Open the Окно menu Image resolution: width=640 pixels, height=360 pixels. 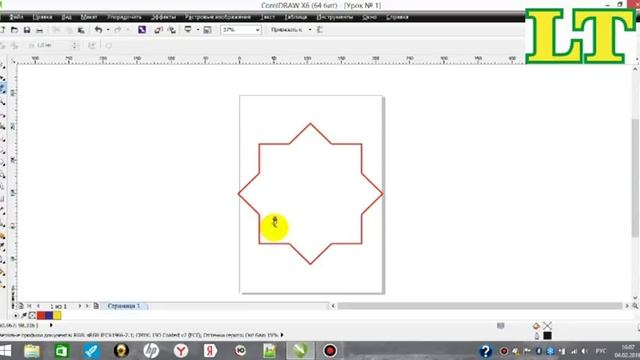(x=369, y=17)
